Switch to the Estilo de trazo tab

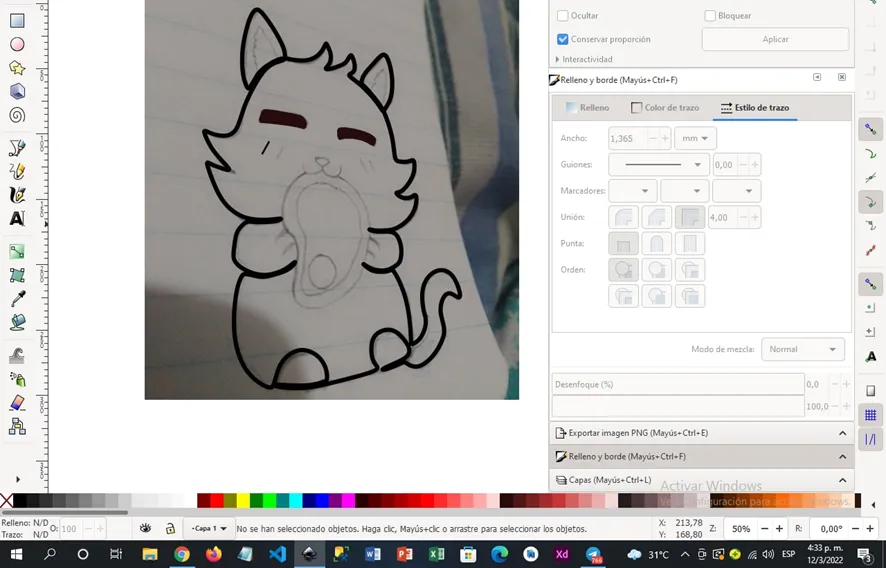coord(755,107)
